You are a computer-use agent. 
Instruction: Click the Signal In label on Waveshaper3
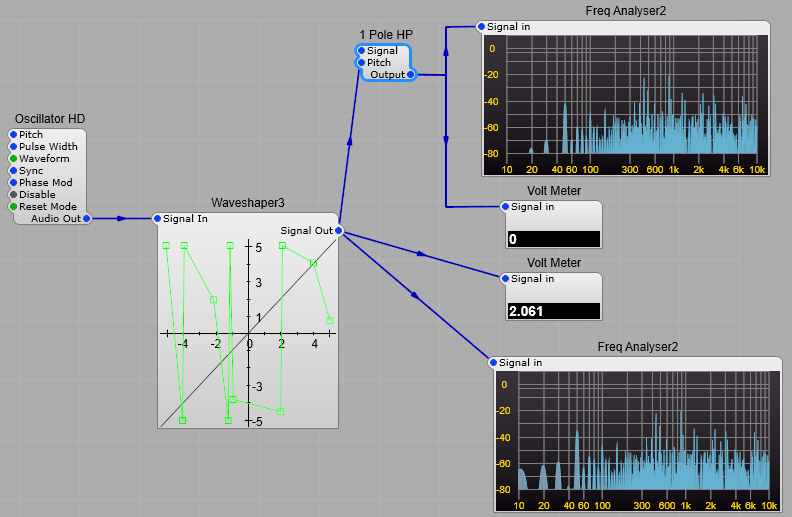(185, 219)
